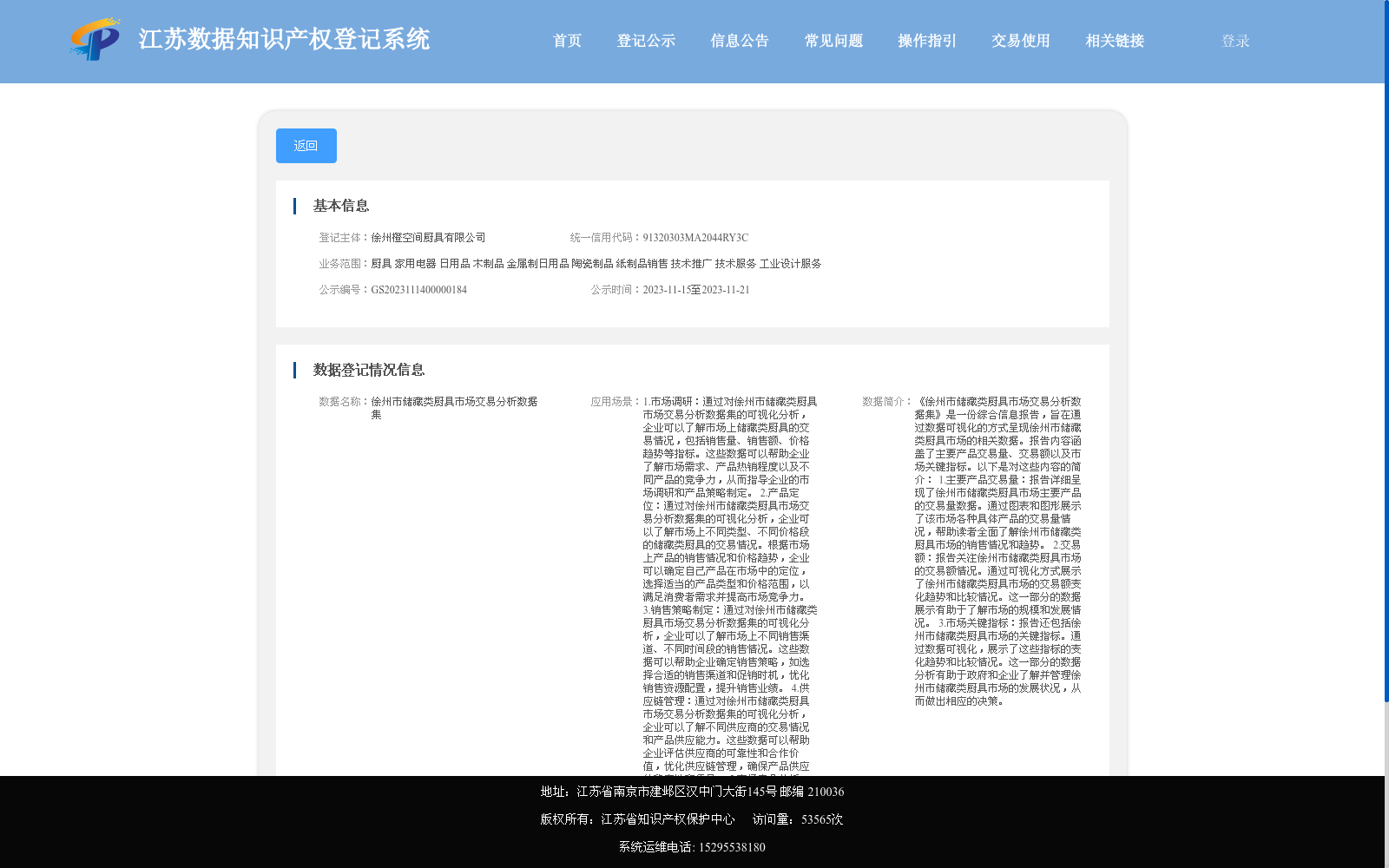Click the 公示时间 label
The image size is (1389, 868).
coord(616,290)
